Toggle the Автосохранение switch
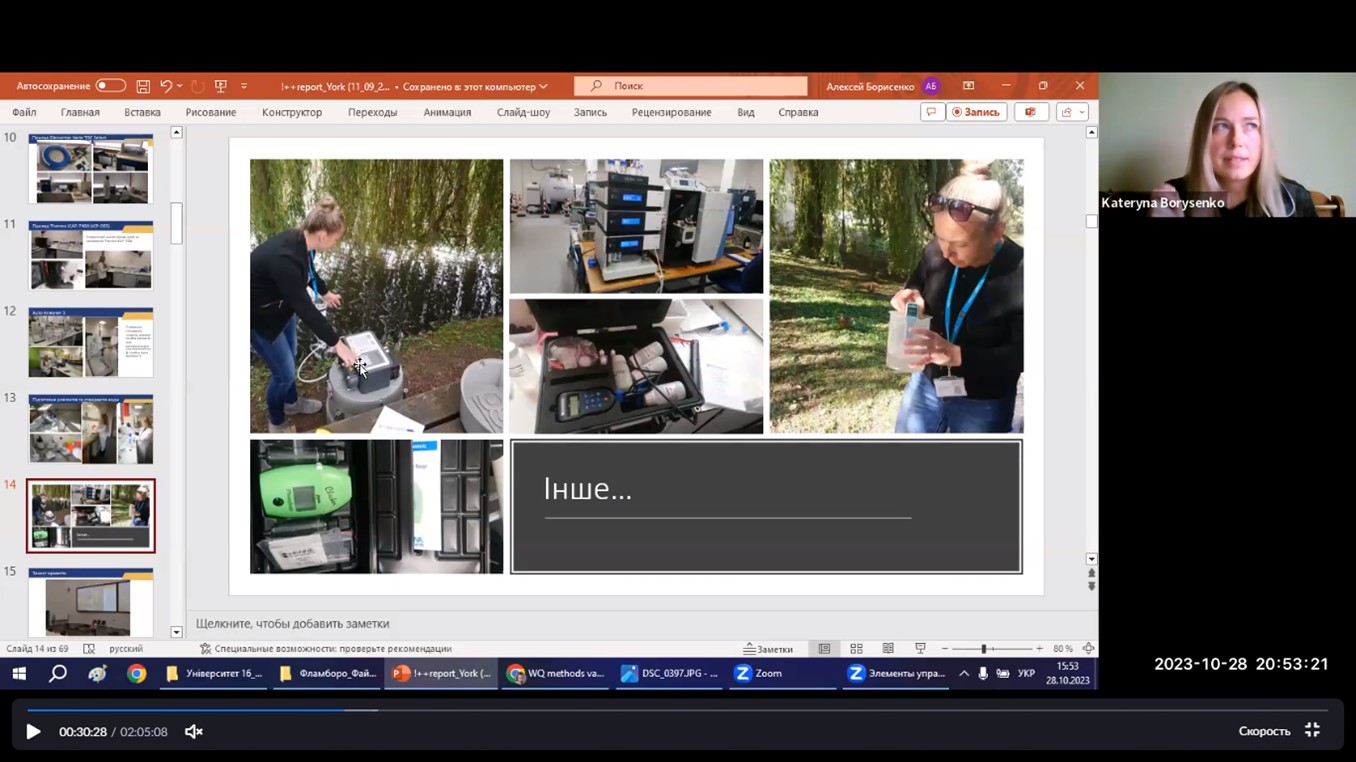This screenshot has height=762, width=1356. pos(110,86)
